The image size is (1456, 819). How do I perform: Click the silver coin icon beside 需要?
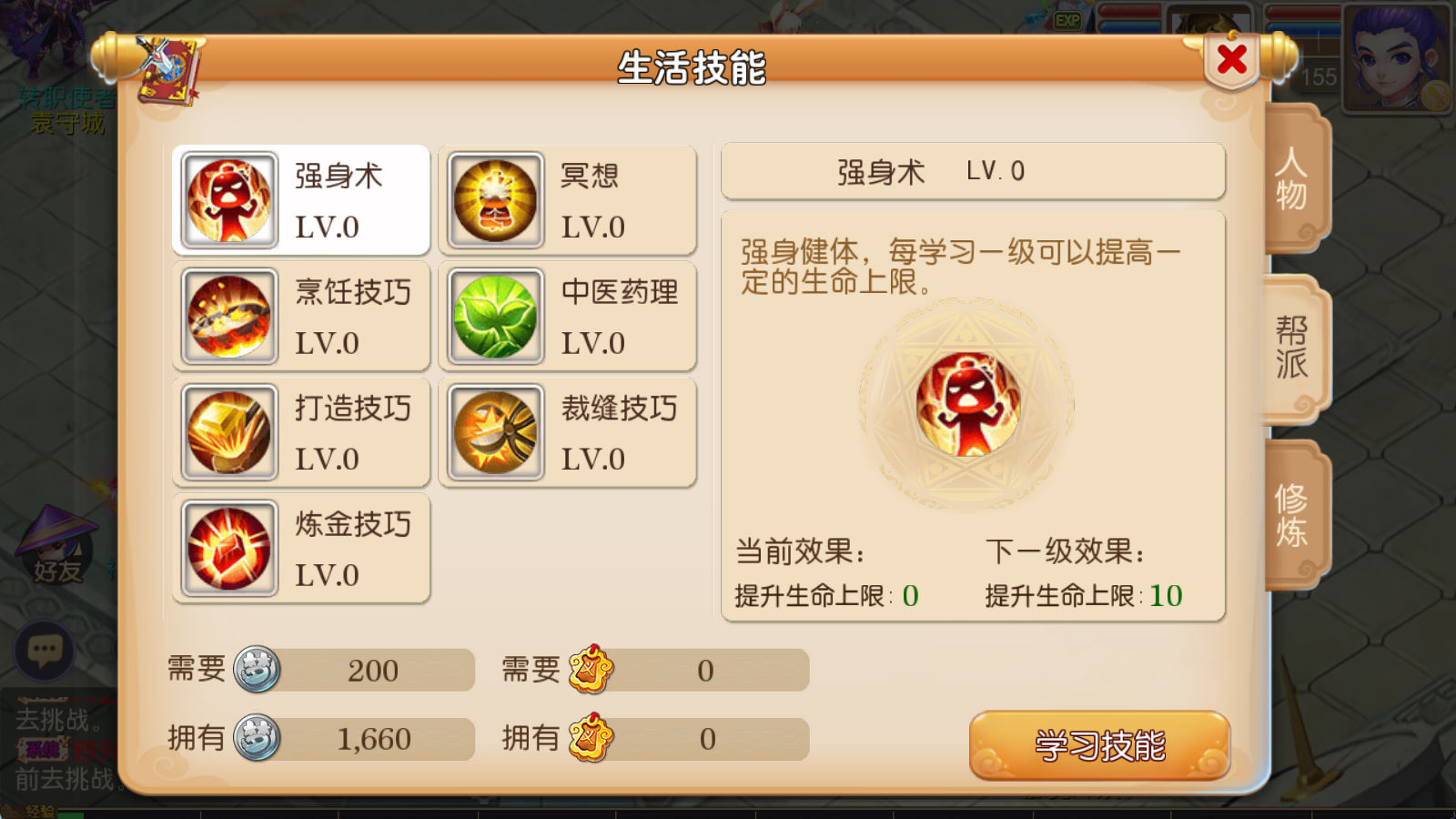coord(257,670)
